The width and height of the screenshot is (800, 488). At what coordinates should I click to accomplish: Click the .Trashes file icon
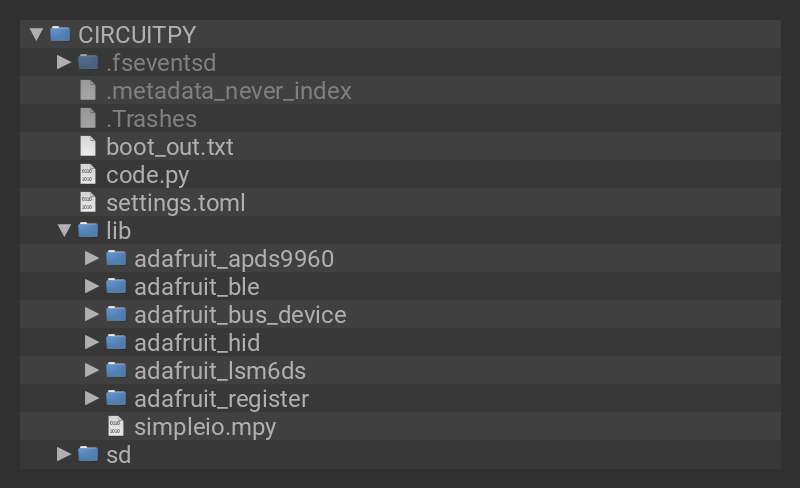click(88, 119)
